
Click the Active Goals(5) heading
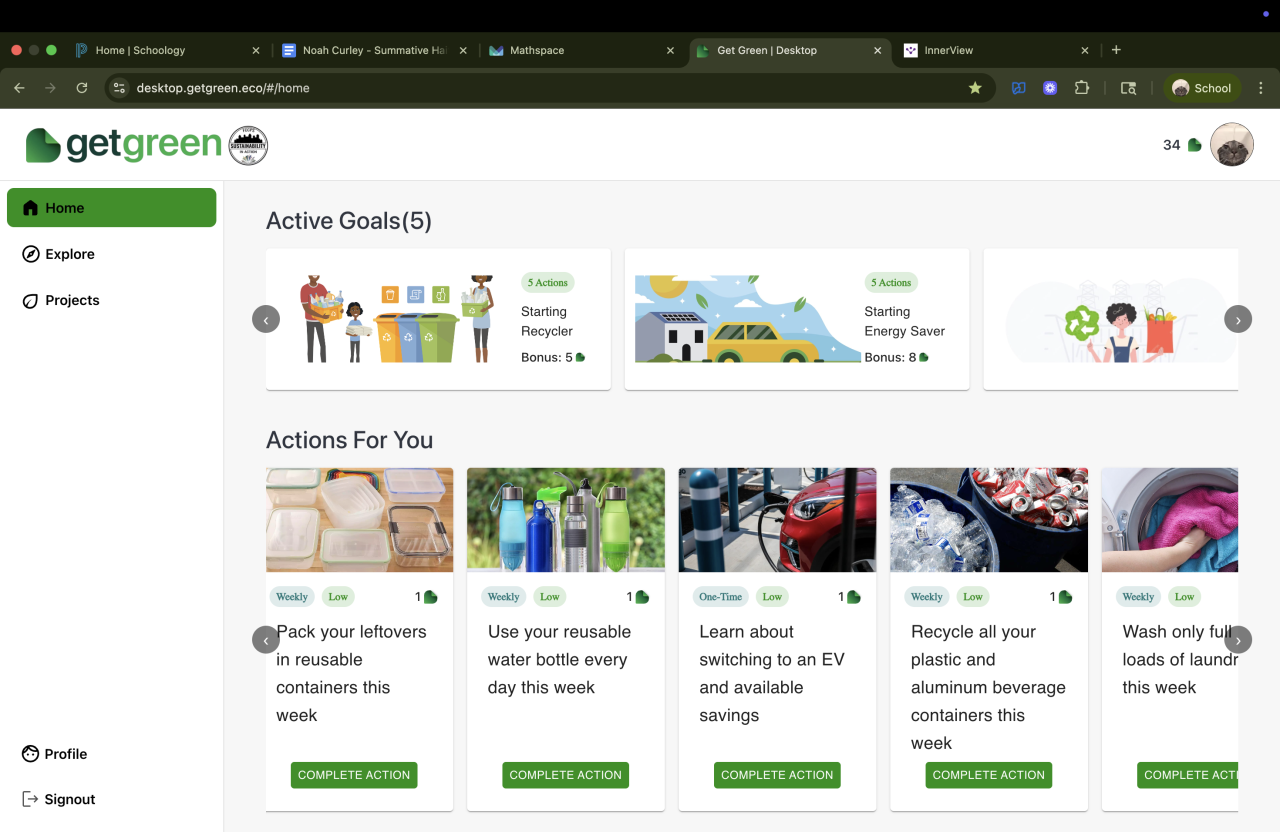[349, 221]
